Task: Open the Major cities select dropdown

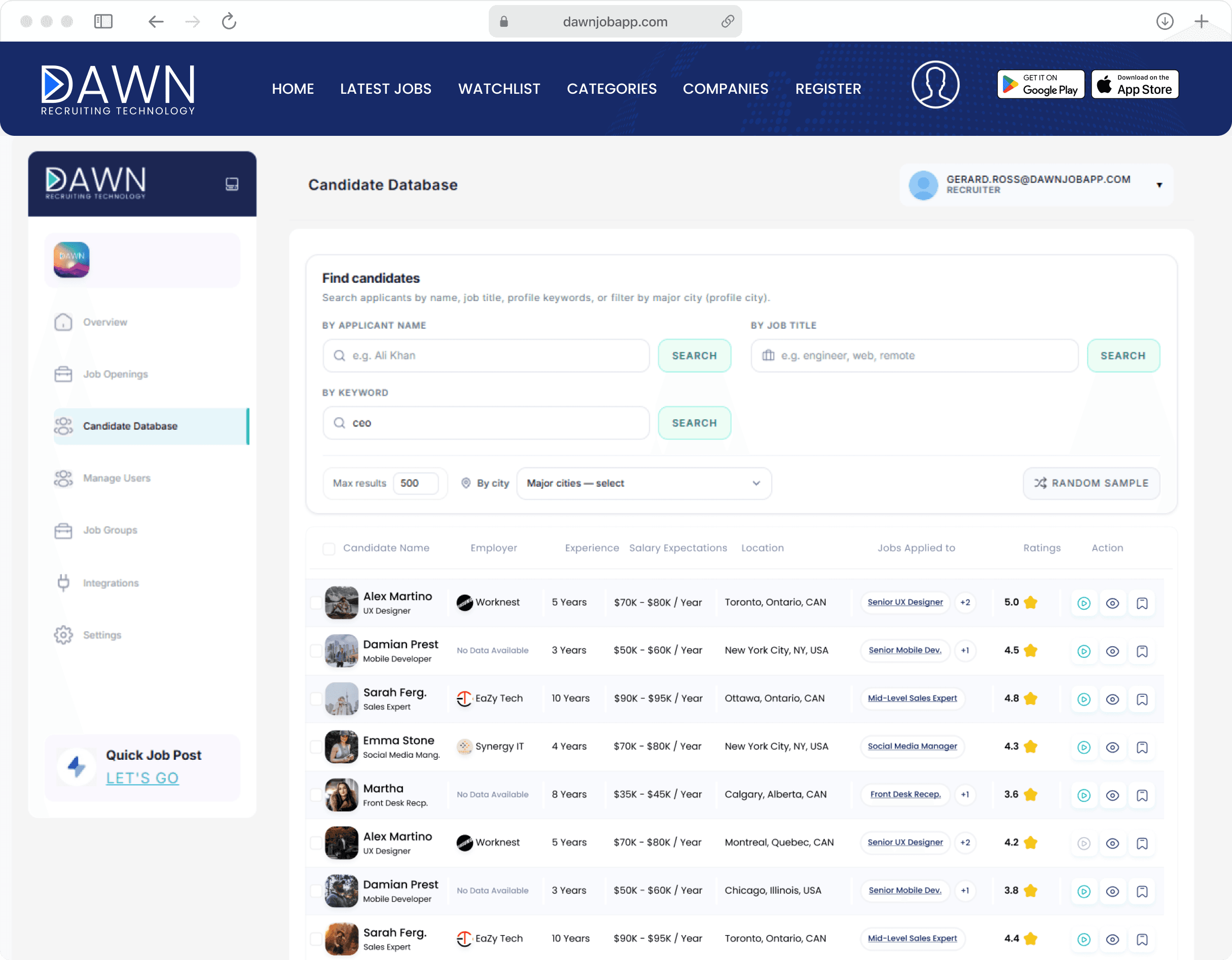Action: (x=644, y=484)
